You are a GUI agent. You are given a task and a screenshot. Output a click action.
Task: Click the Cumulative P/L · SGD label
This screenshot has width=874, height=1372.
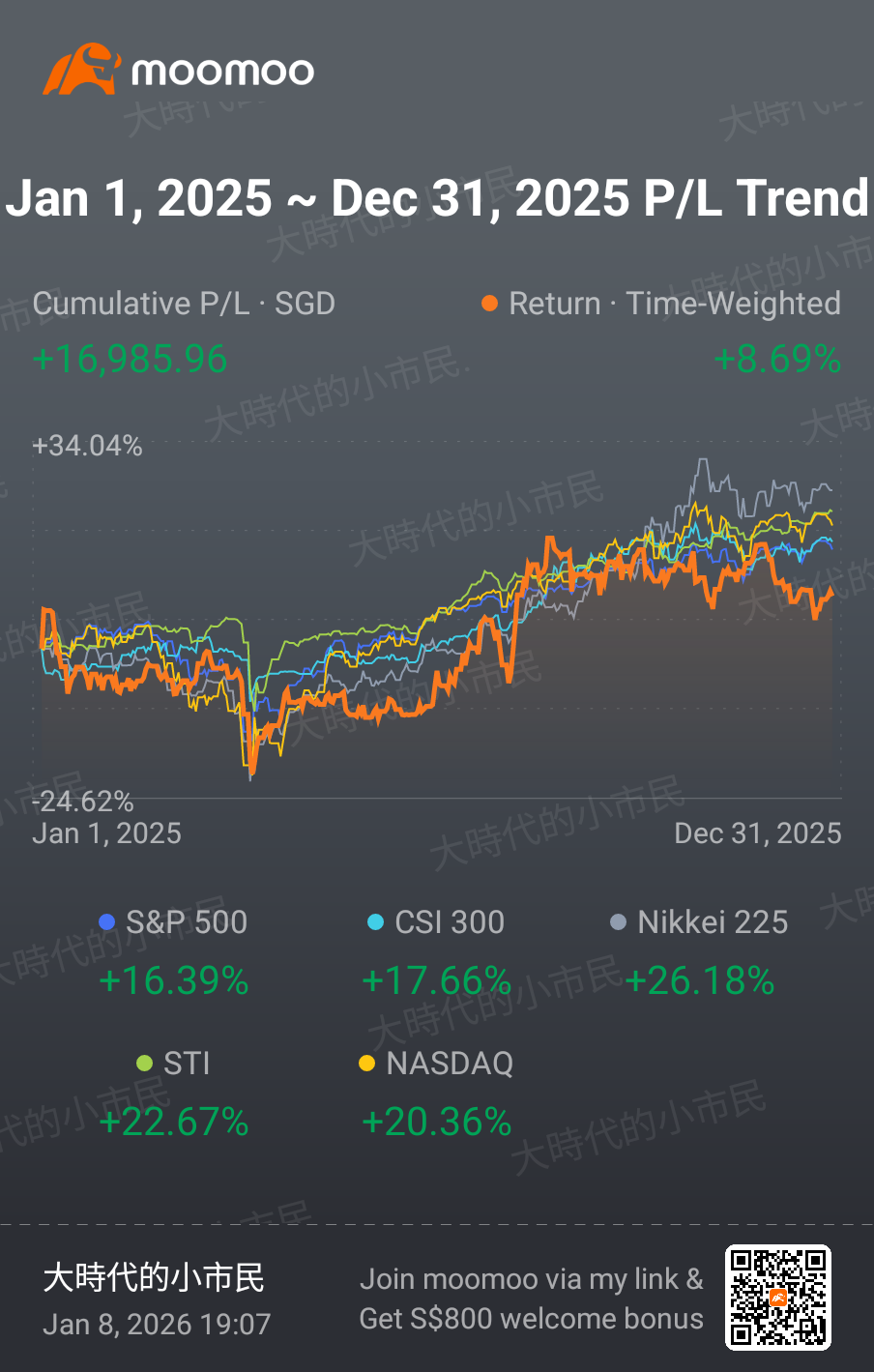[184, 304]
